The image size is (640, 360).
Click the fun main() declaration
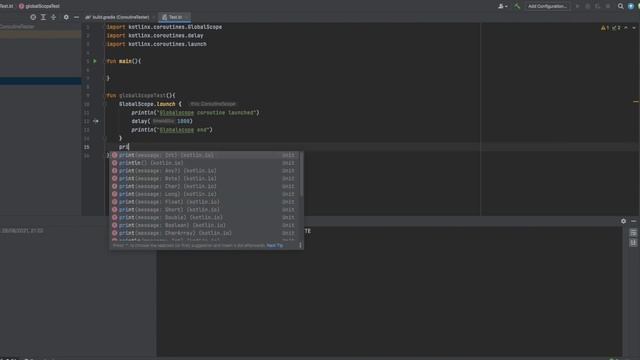click(124, 61)
